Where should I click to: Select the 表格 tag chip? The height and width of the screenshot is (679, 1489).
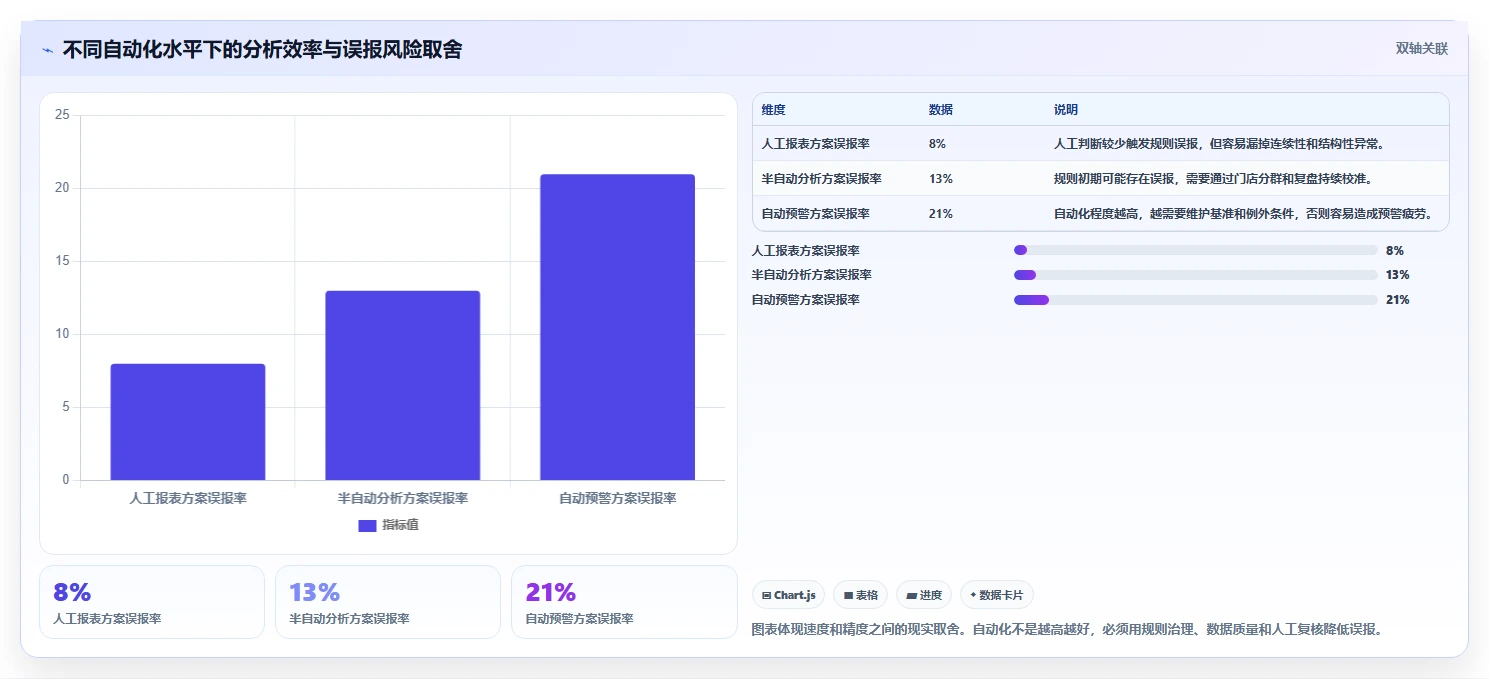tap(860, 595)
